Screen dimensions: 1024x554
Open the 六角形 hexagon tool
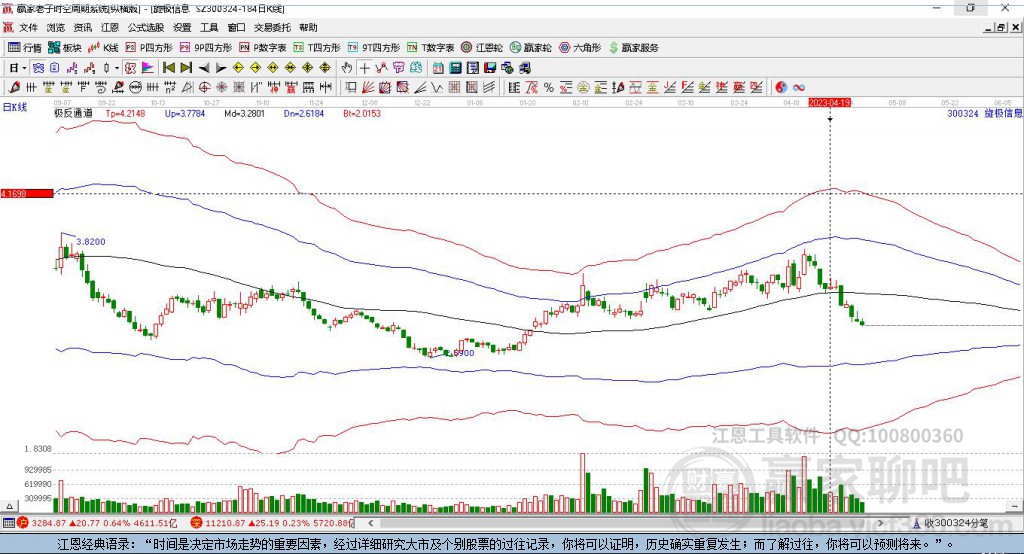(580, 48)
